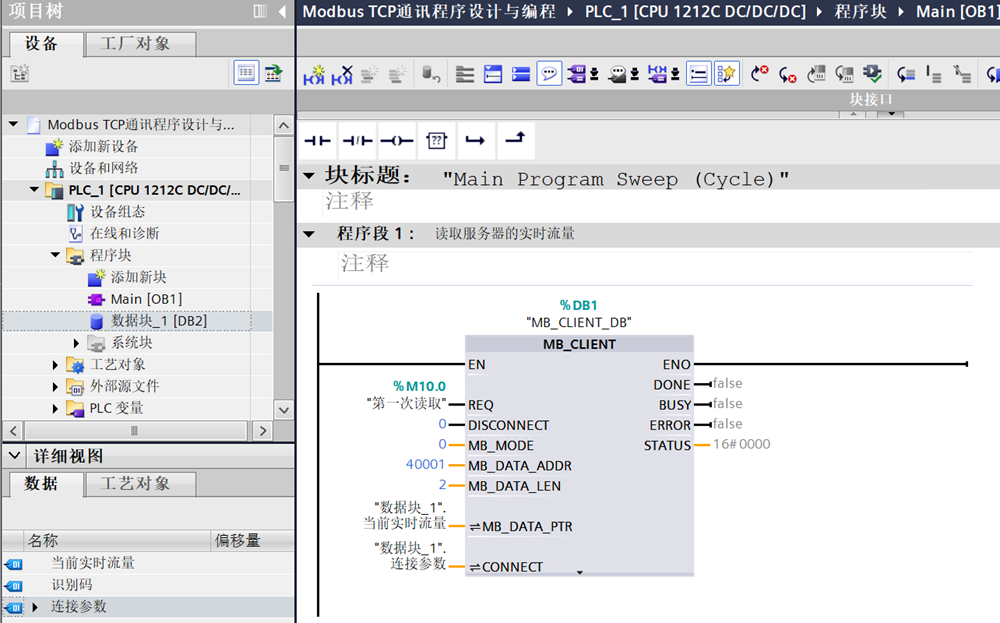Viewport: 1000px width, 623px height.
Task: Insert a normally closed contact
Action: (x=356, y=141)
